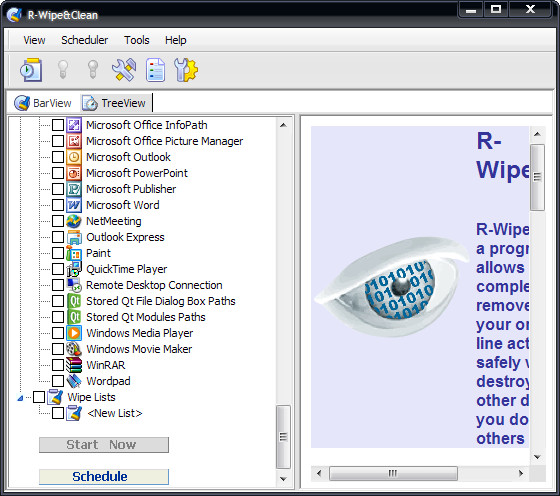This screenshot has width=560, height=496.
Task: Click the info panel horizontal scrollbar thumb
Action: click(x=393, y=474)
